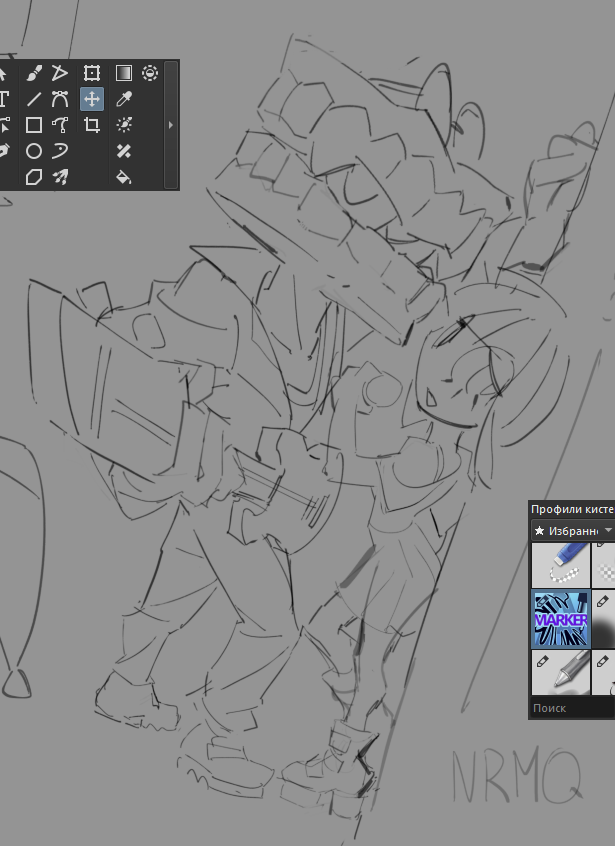Choose the blue eraser brush preset

[561, 565]
